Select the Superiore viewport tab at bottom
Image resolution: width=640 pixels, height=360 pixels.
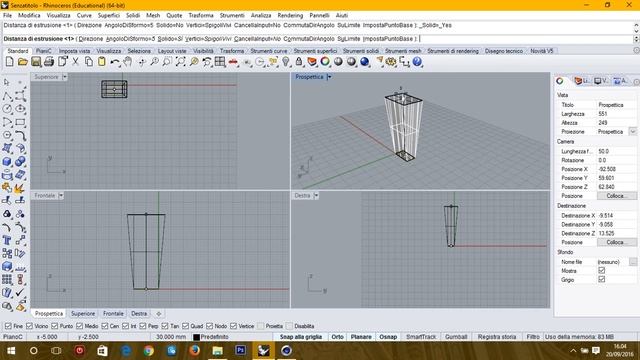(x=83, y=313)
